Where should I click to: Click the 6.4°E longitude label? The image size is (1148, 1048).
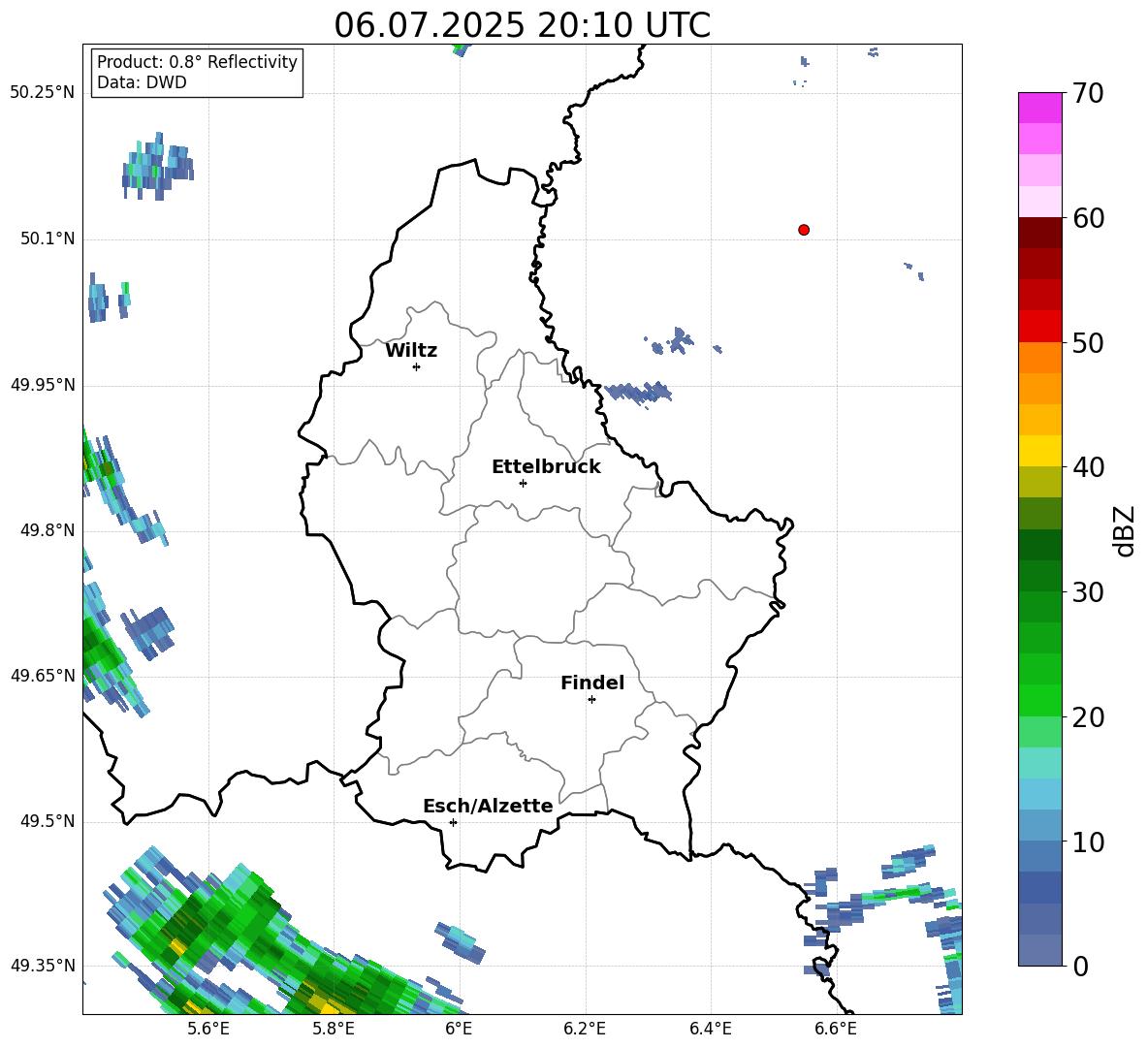[x=710, y=1029]
